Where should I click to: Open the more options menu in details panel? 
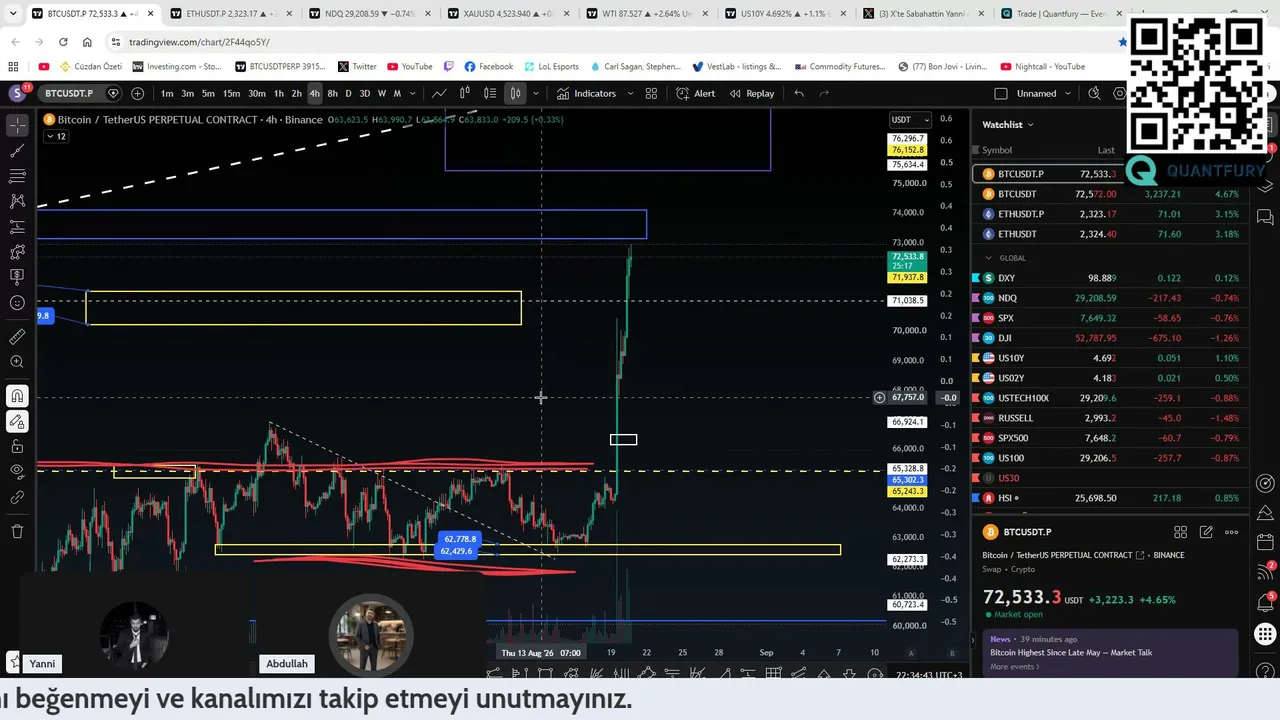(1232, 532)
